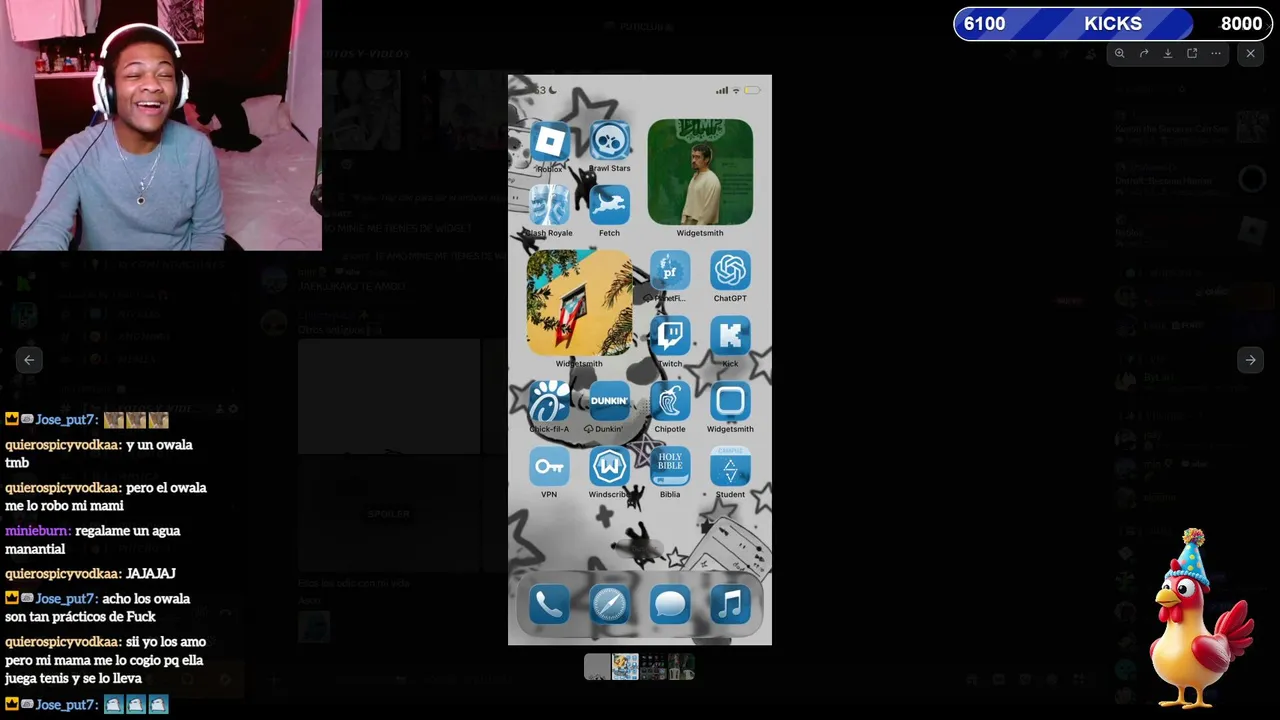The image size is (1280, 720).
Task: Go to the next image with right arrow
Action: [1250, 360]
